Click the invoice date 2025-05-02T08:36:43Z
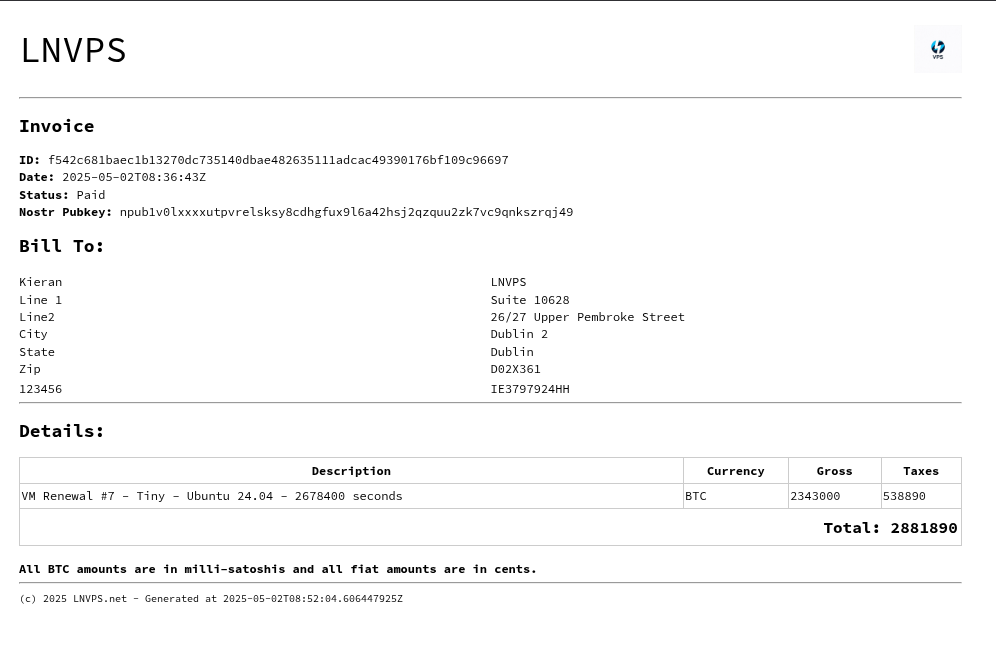The height and width of the screenshot is (655, 996). click(134, 177)
